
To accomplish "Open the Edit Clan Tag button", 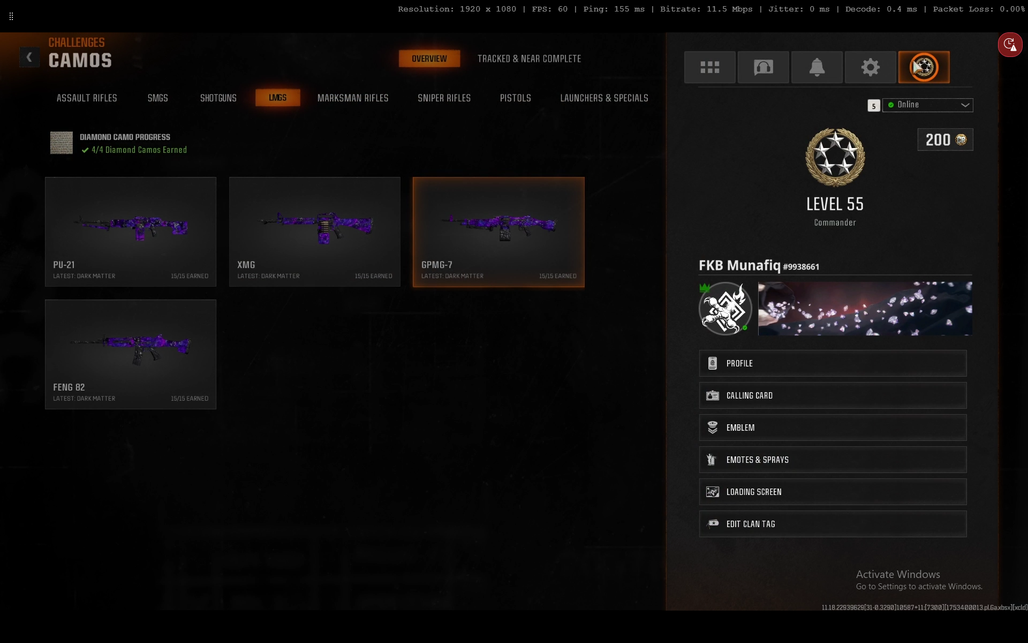I will (x=833, y=524).
